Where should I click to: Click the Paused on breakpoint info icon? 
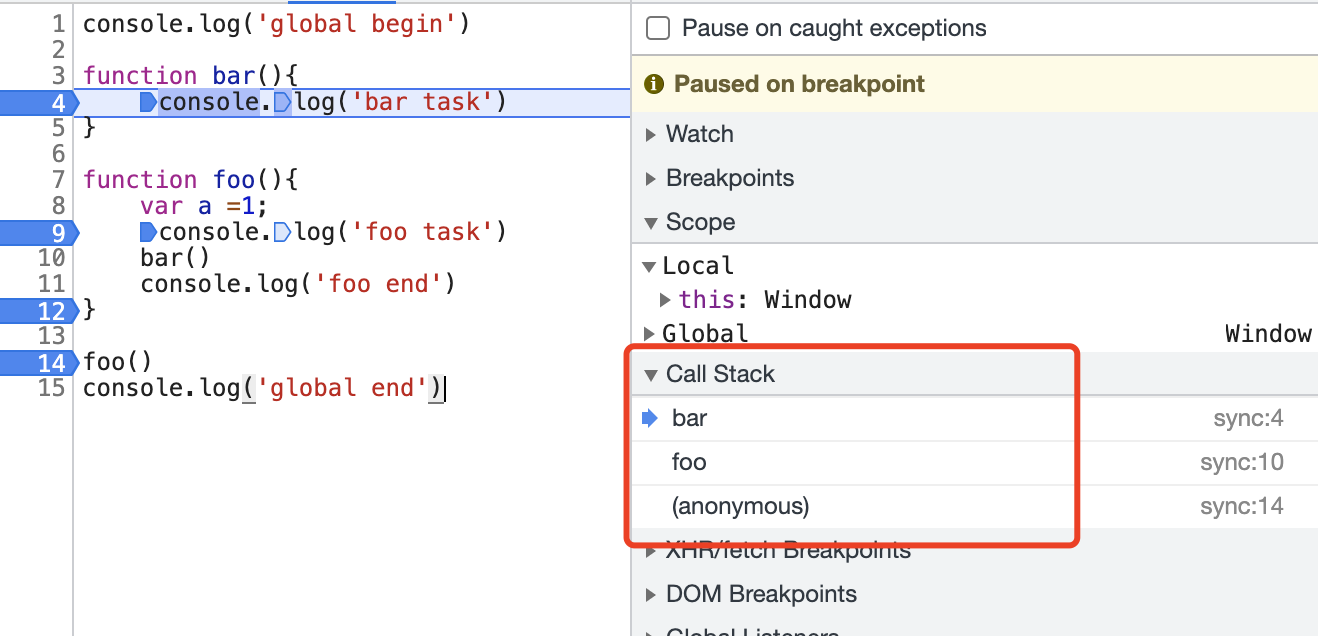point(654,84)
